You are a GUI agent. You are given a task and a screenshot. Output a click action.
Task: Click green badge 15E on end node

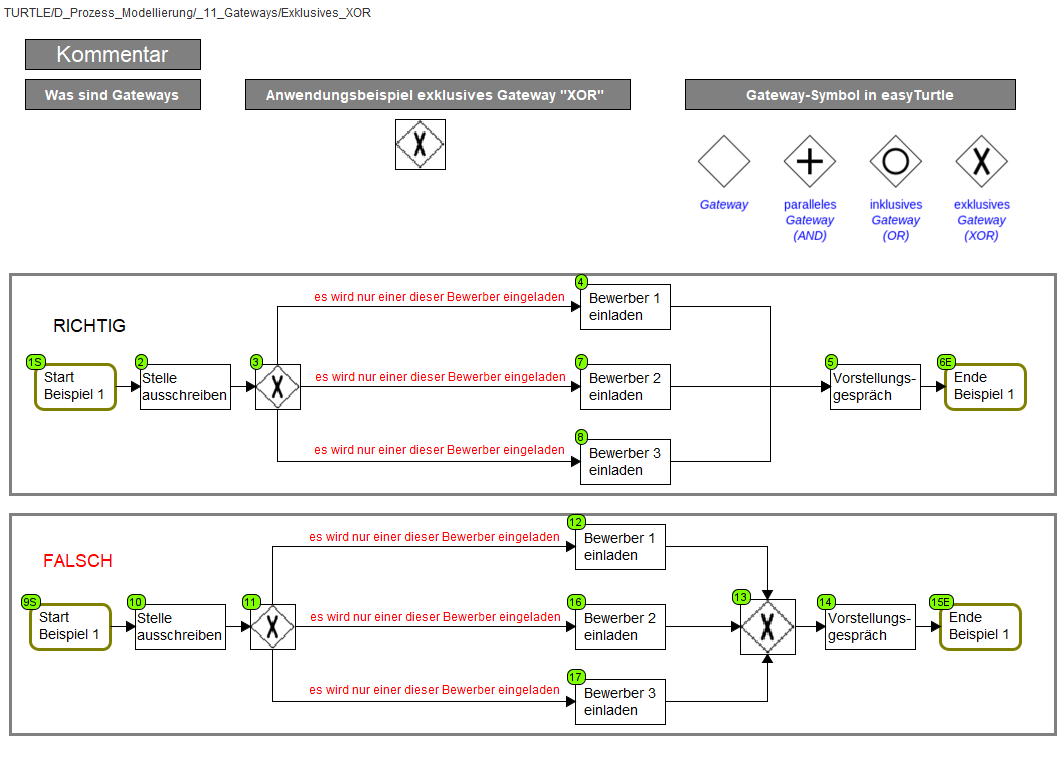(x=941, y=602)
